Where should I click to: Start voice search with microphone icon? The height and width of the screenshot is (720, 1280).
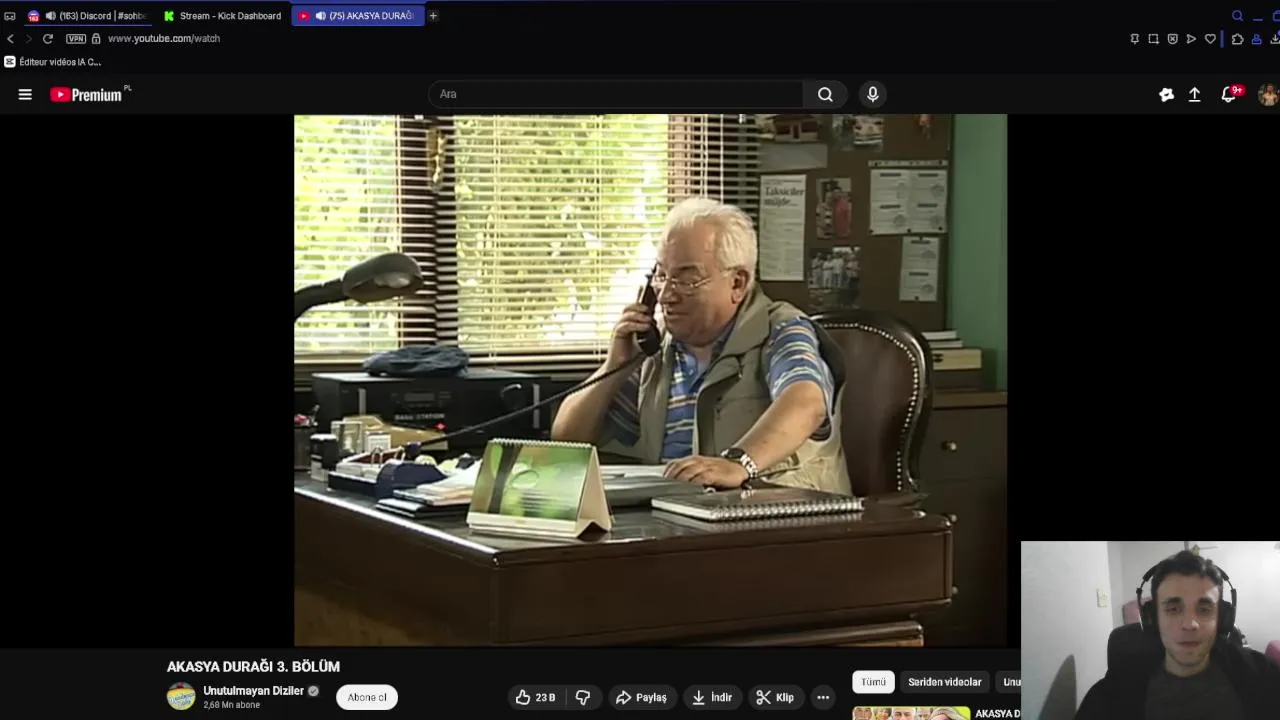[873, 94]
